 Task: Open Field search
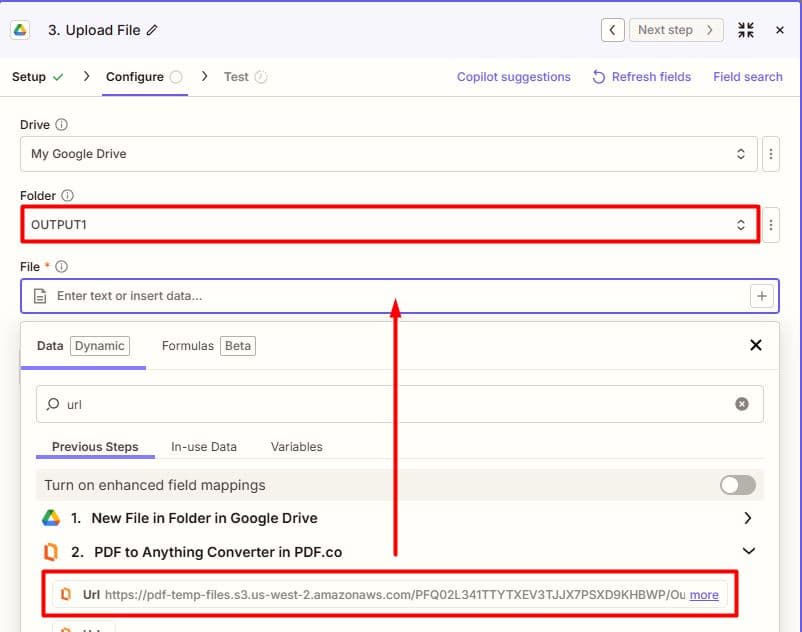pyautogui.click(x=748, y=77)
